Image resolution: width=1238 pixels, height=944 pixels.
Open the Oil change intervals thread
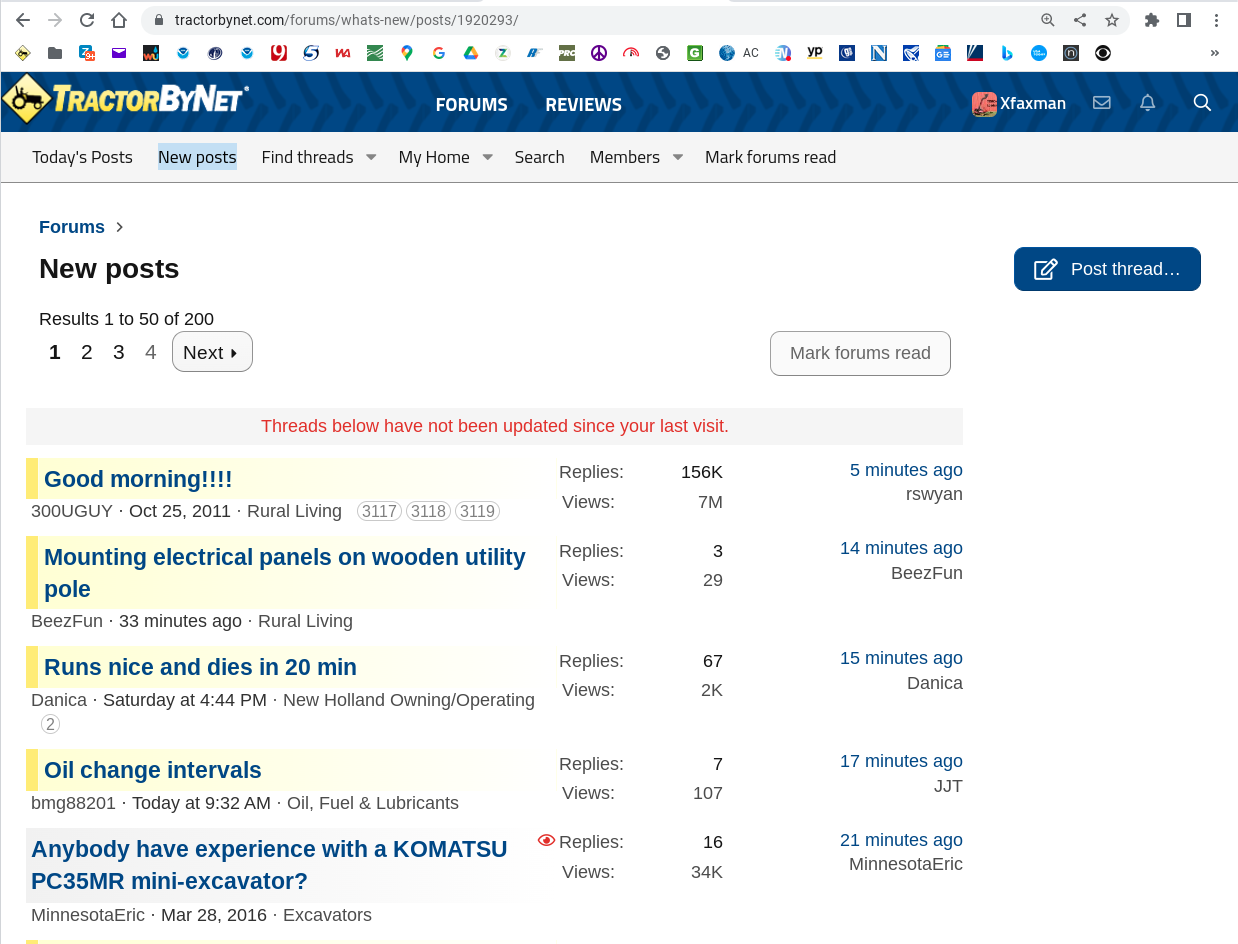click(153, 770)
